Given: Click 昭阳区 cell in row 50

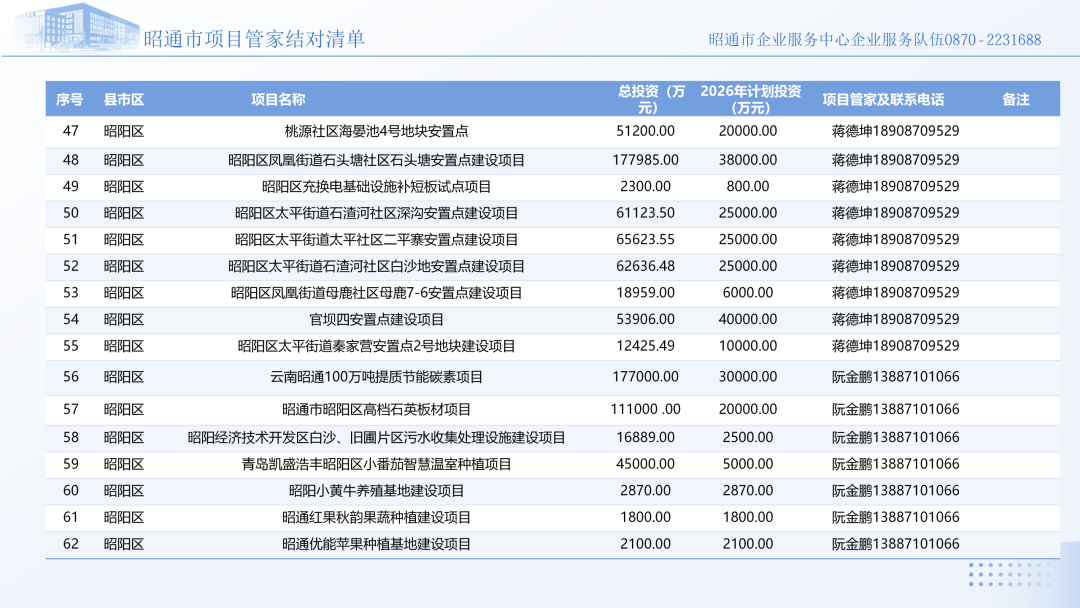Looking at the screenshot, I should pos(124,213).
